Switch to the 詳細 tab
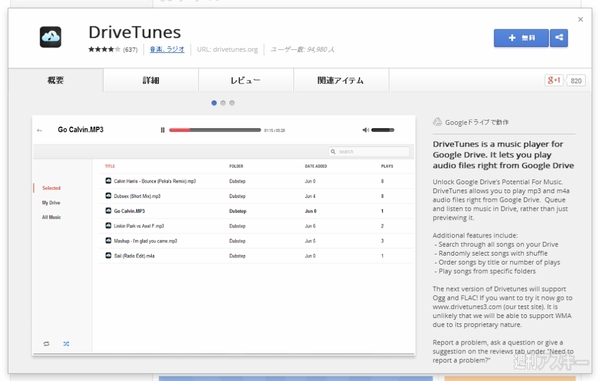 151,80
